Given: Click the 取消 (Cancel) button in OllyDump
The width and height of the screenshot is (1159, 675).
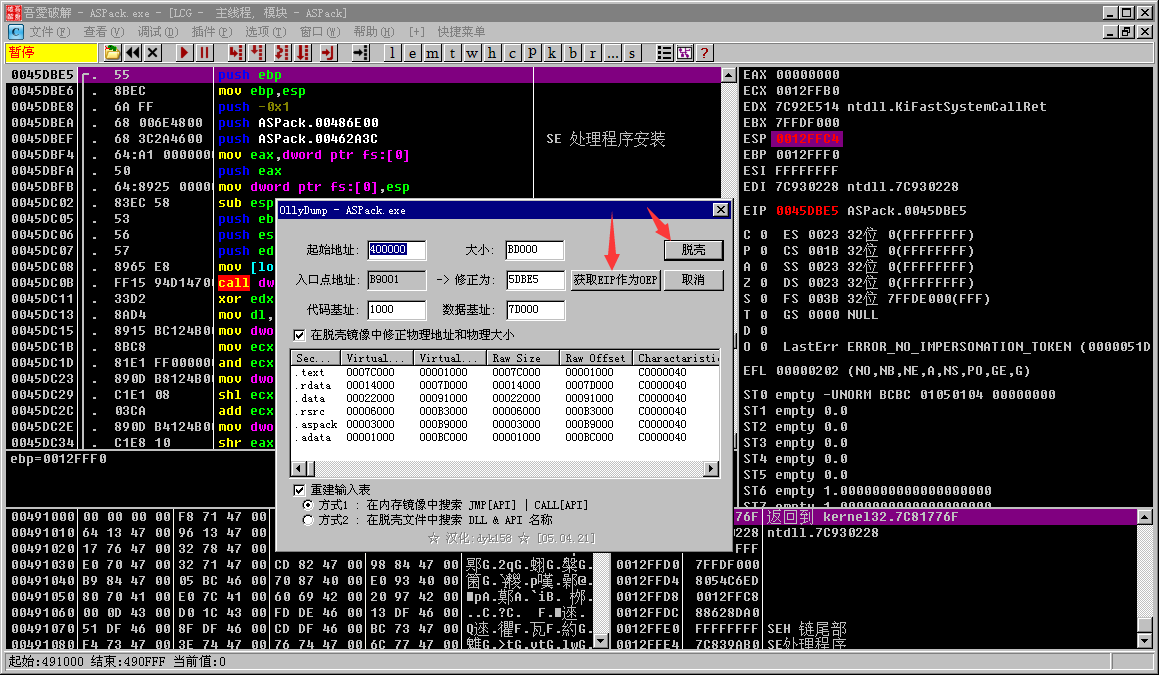Looking at the screenshot, I should [x=693, y=280].
